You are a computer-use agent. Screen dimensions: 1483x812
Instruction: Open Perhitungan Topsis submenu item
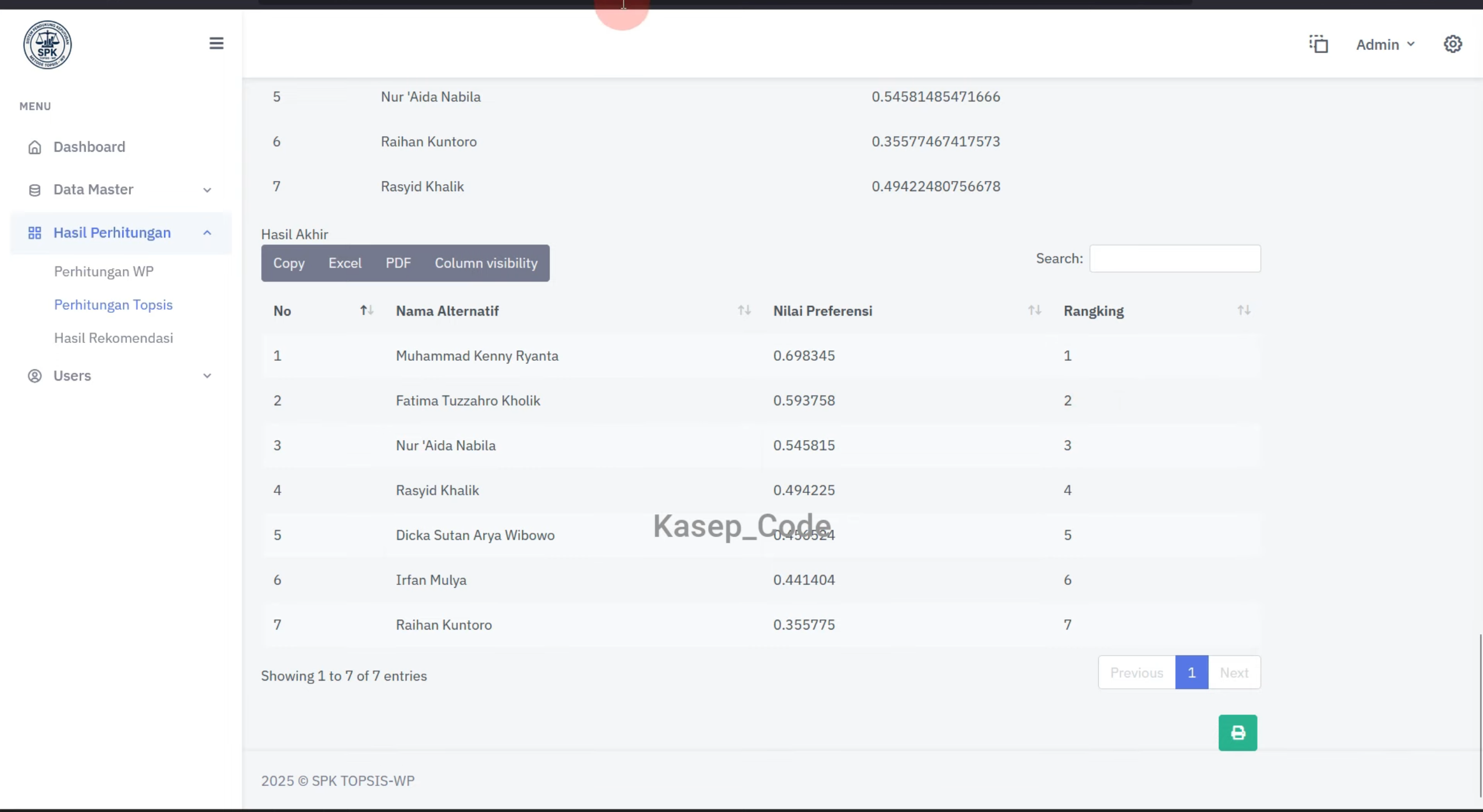click(114, 305)
